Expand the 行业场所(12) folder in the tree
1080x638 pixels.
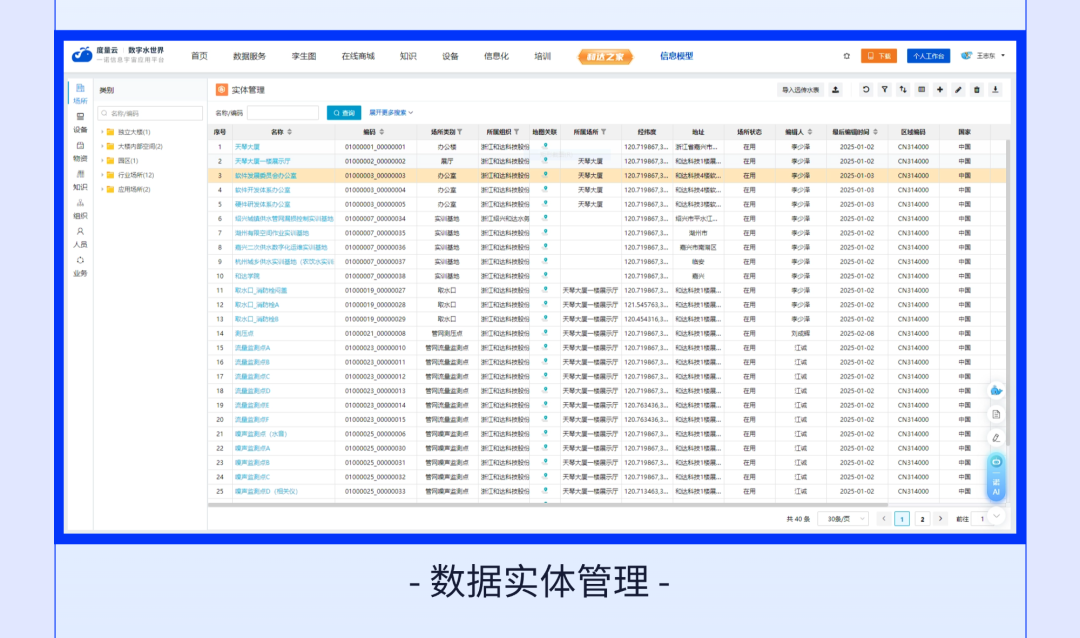pyautogui.click(x=103, y=175)
